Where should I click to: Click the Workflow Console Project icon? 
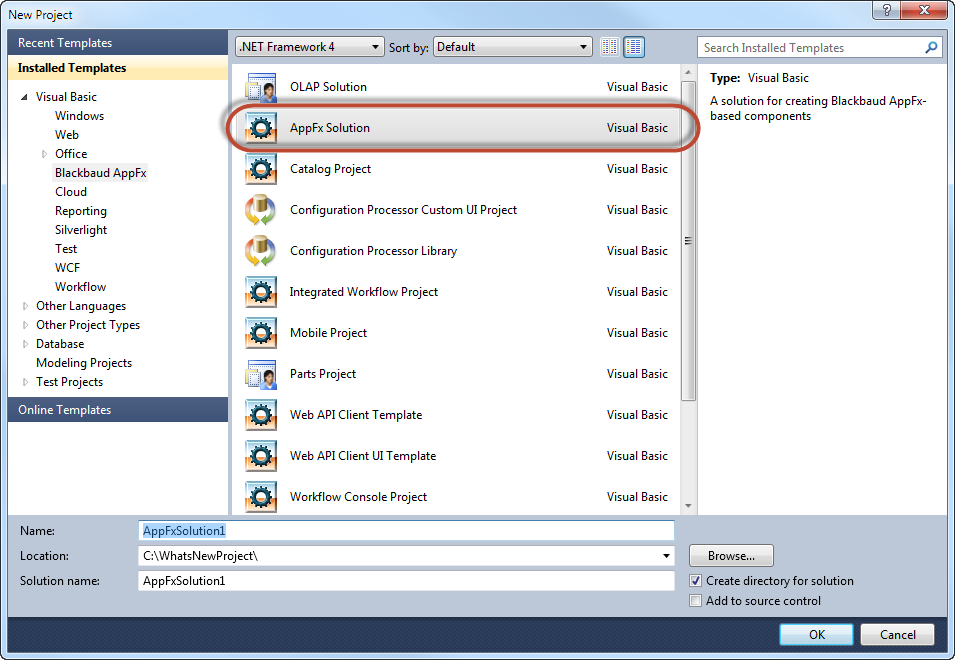[261, 497]
